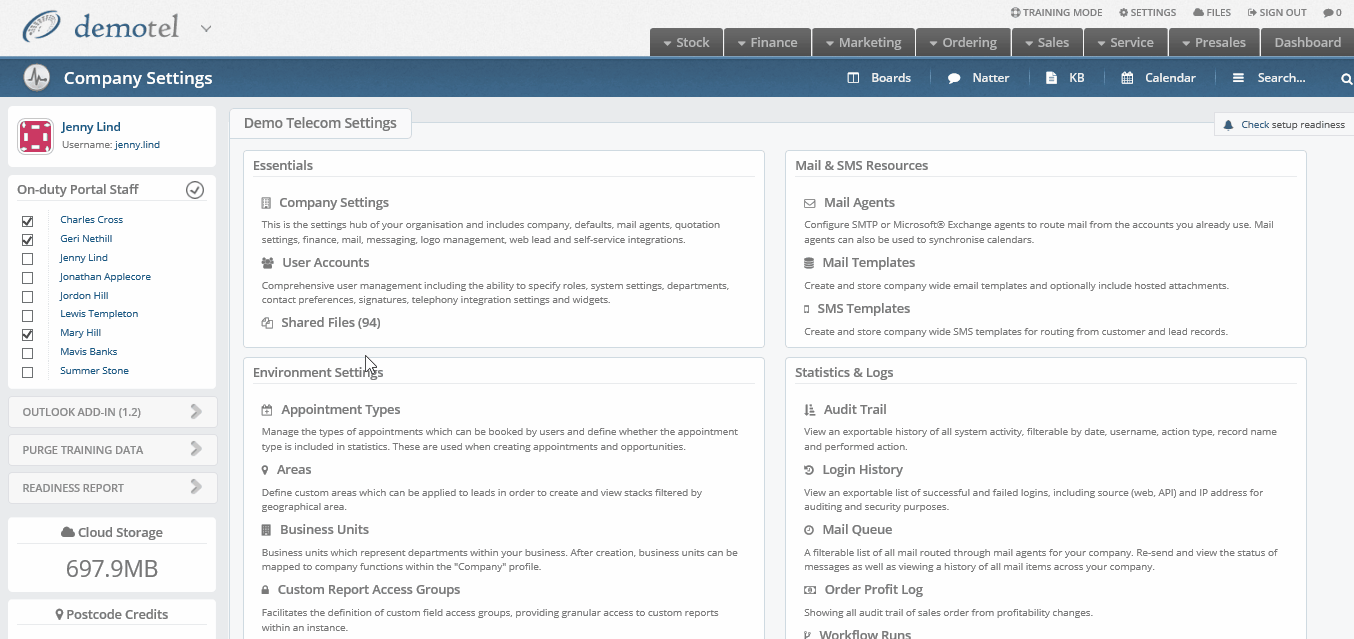Image resolution: width=1354 pixels, height=639 pixels.
Task: Click the magnifying glass search icon
Action: point(1346,78)
